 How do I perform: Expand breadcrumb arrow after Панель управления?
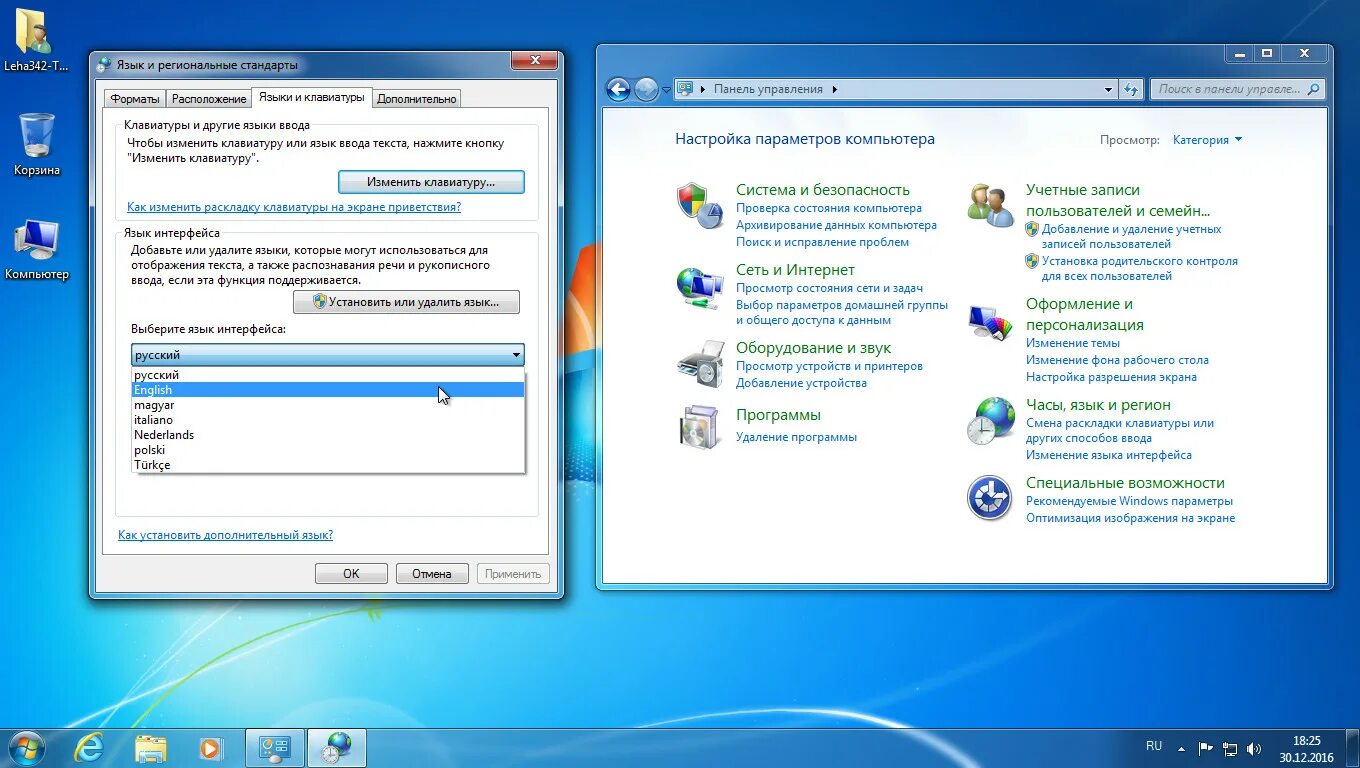tap(835, 89)
